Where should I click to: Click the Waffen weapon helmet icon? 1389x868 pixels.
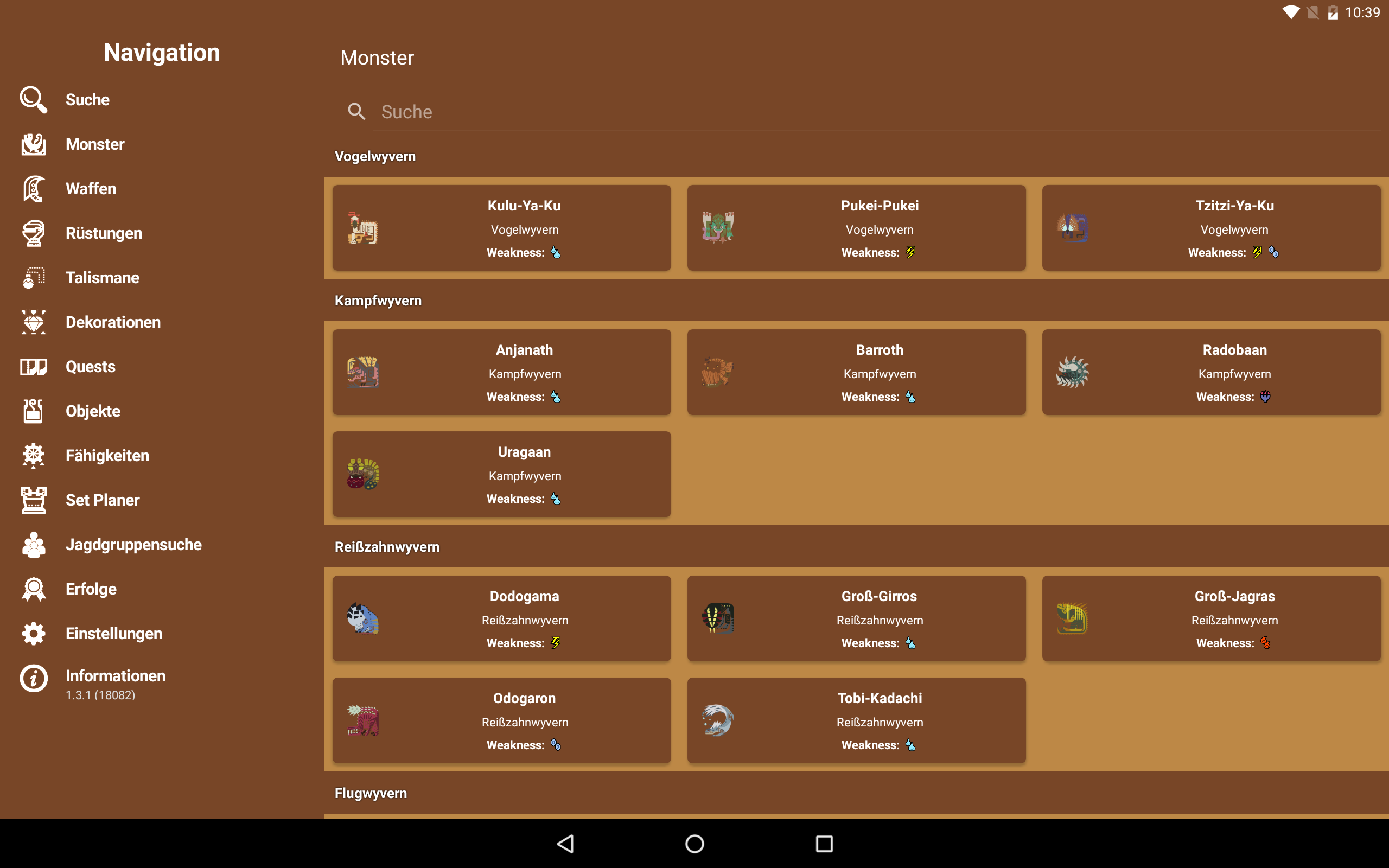pyautogui.click(x=33, y=189)
